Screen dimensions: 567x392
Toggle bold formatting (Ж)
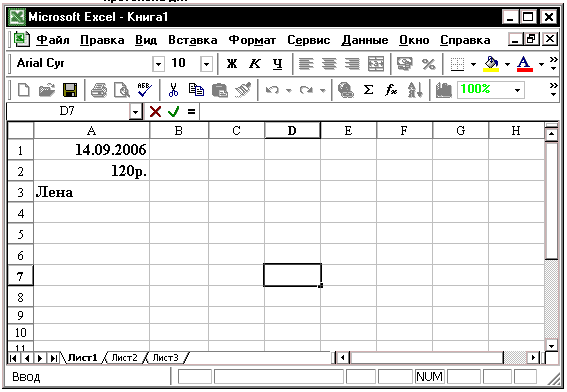click(x=232, y=64)
